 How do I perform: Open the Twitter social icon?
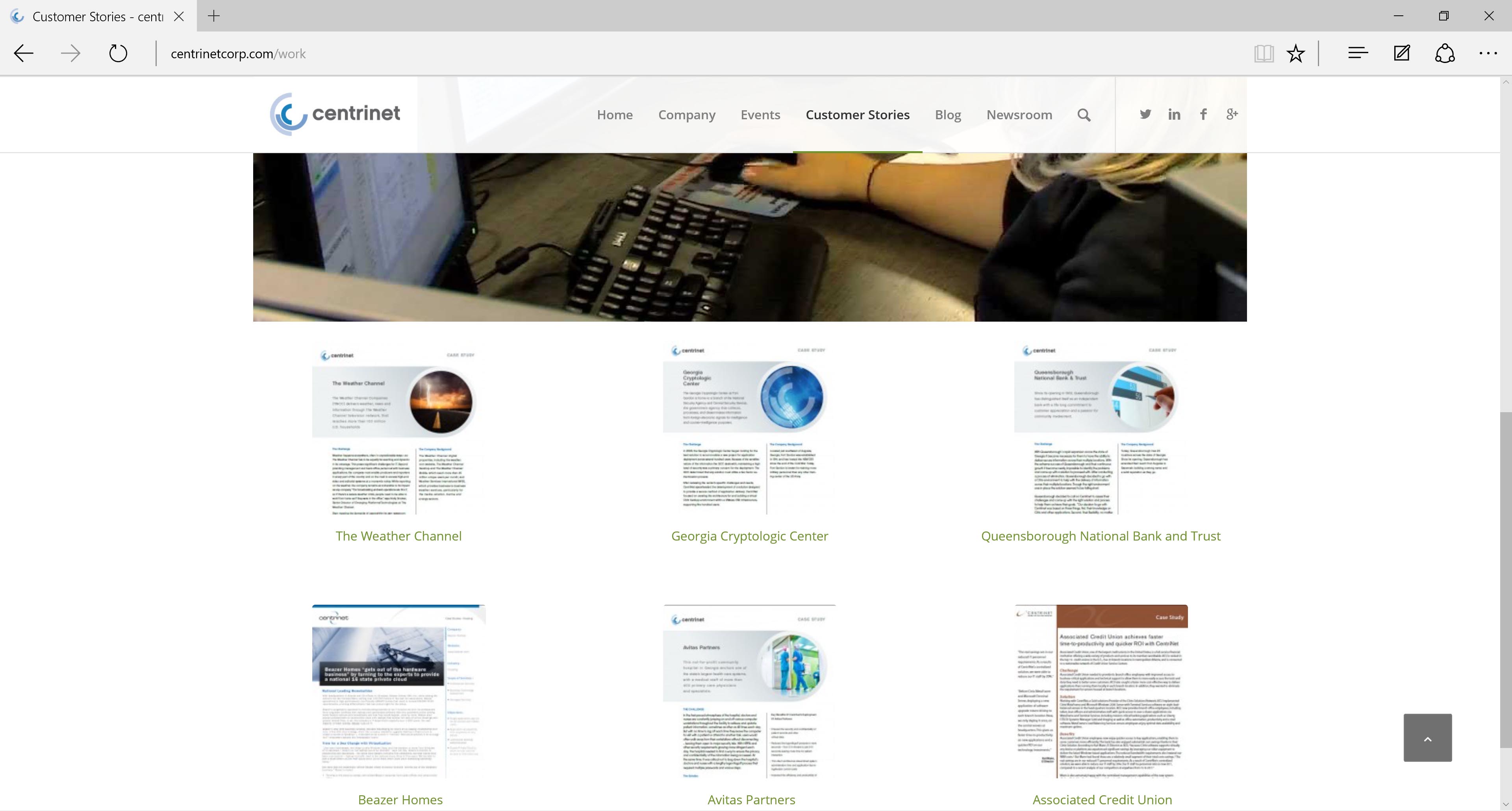[x=1145, y=114]
